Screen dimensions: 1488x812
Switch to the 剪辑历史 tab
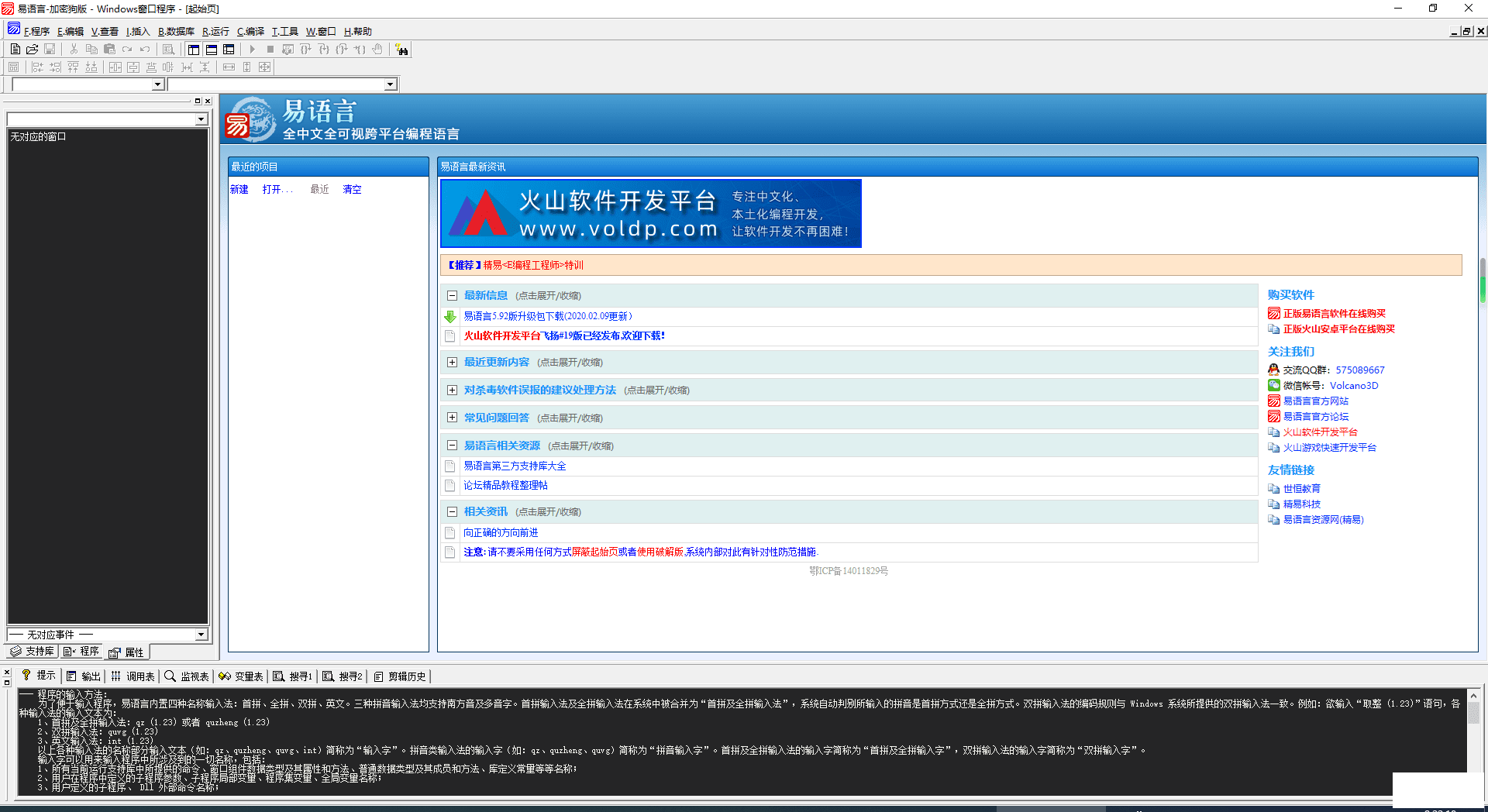(400, 676)
